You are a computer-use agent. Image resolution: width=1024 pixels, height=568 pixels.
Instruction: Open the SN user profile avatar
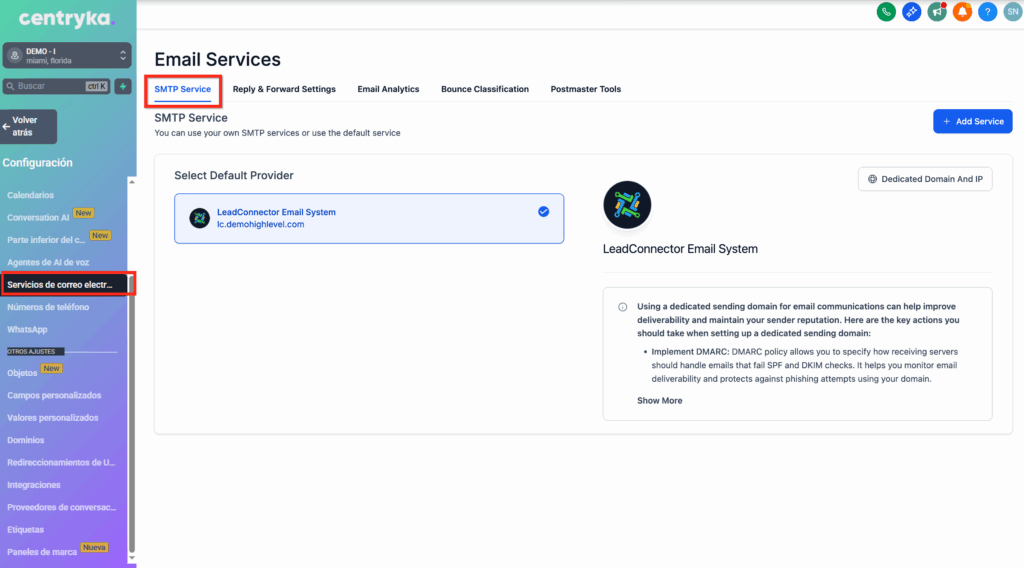coord(1011,12)
